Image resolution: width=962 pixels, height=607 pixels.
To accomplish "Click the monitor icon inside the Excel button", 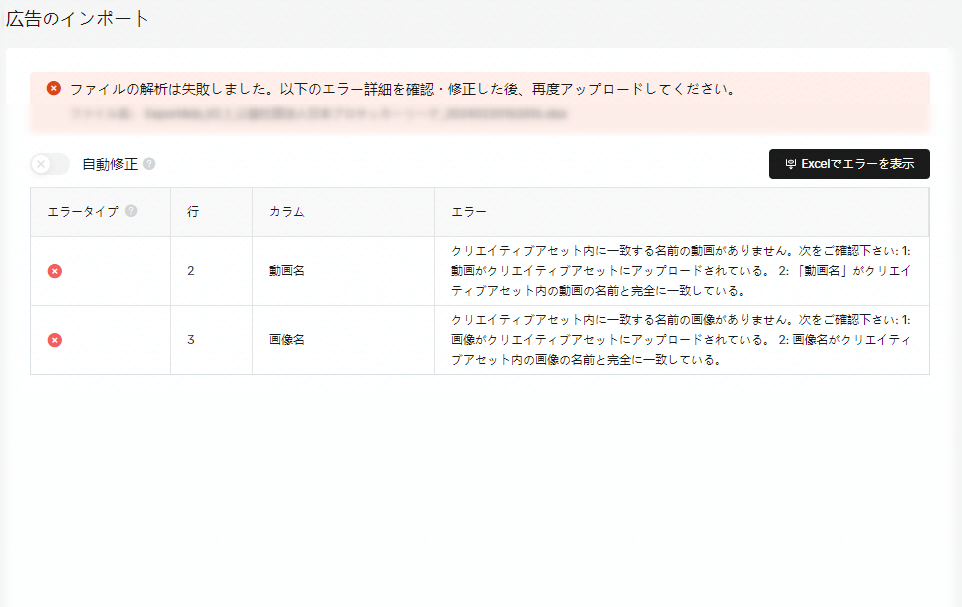I will 790,164.
